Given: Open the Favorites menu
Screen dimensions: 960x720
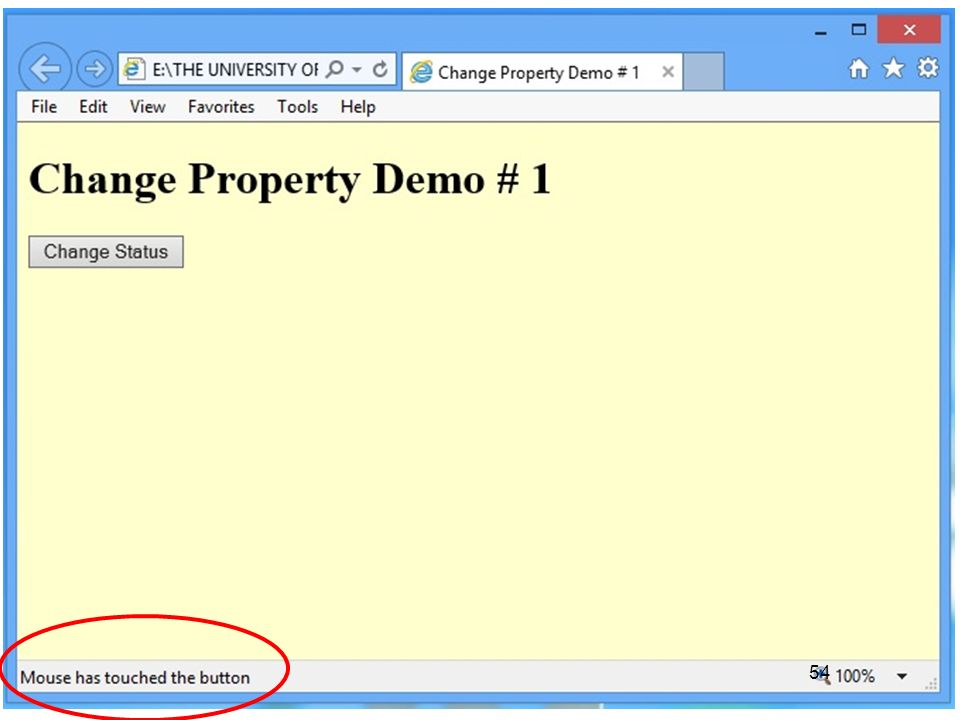Looking at the screenshot, I should 221,107.
